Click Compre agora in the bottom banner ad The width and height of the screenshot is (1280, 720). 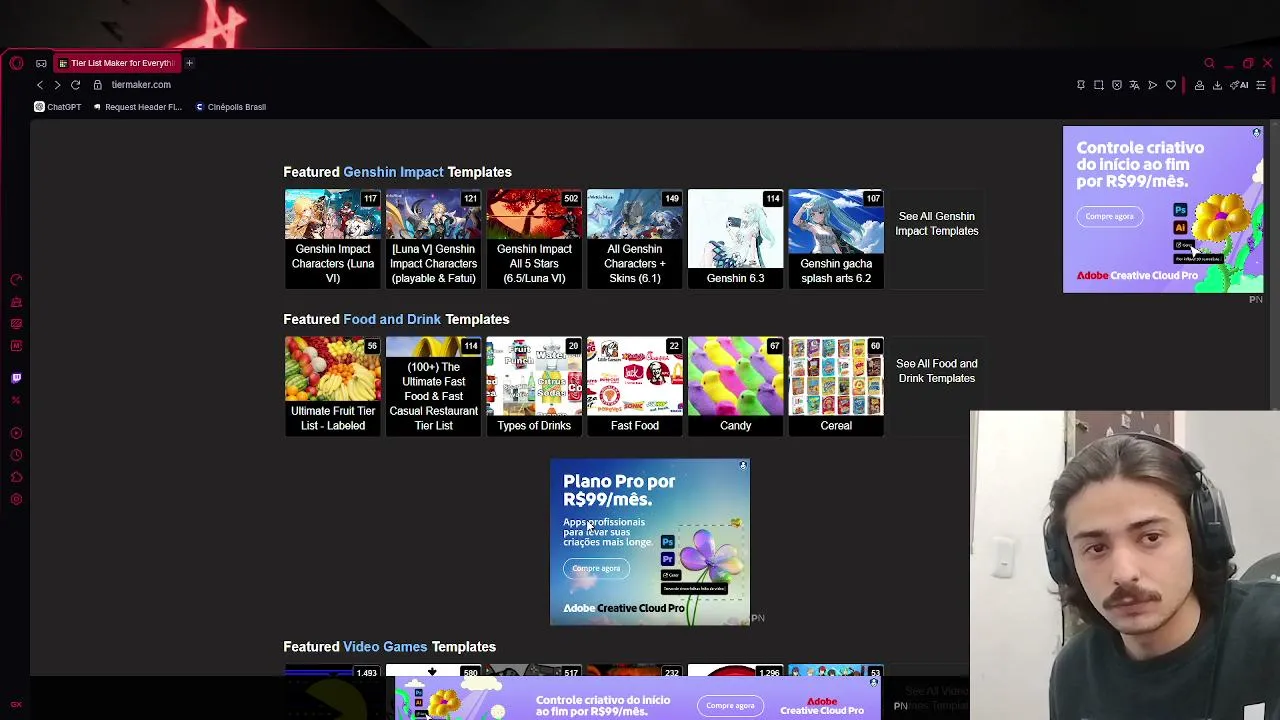pyautogui.click(x=730, y=705)
